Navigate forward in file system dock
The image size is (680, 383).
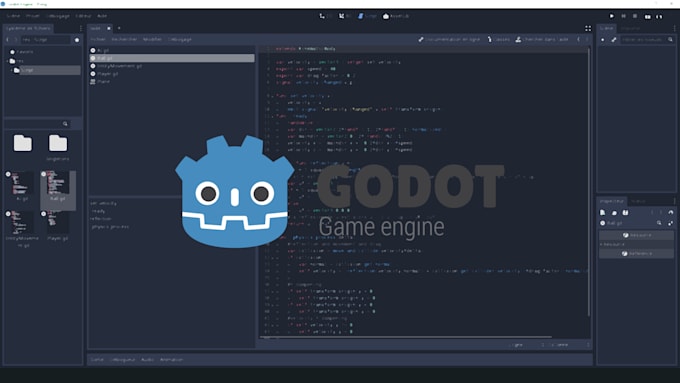[x=16, y=40]
